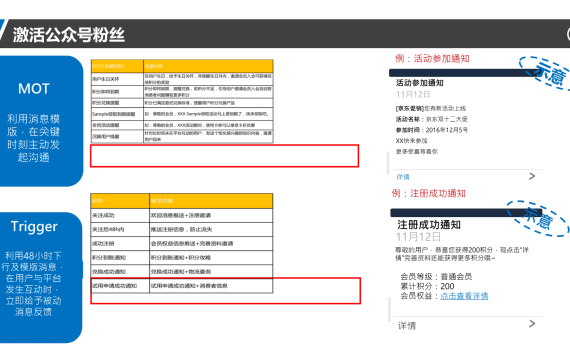Click the 示意 stamp on 注册成功通知 card

(538, 219)
